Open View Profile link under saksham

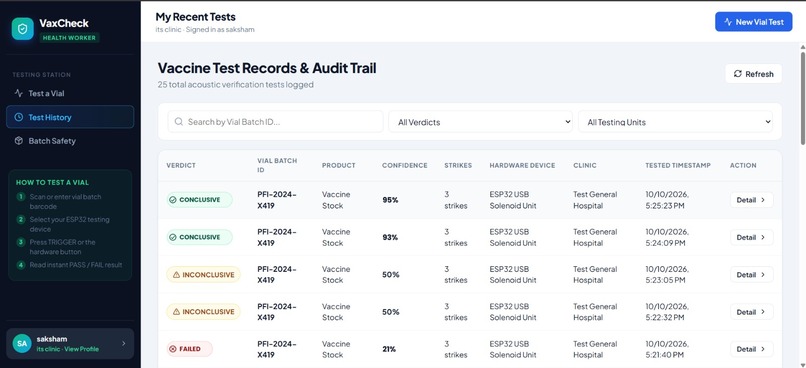(81, 349)
